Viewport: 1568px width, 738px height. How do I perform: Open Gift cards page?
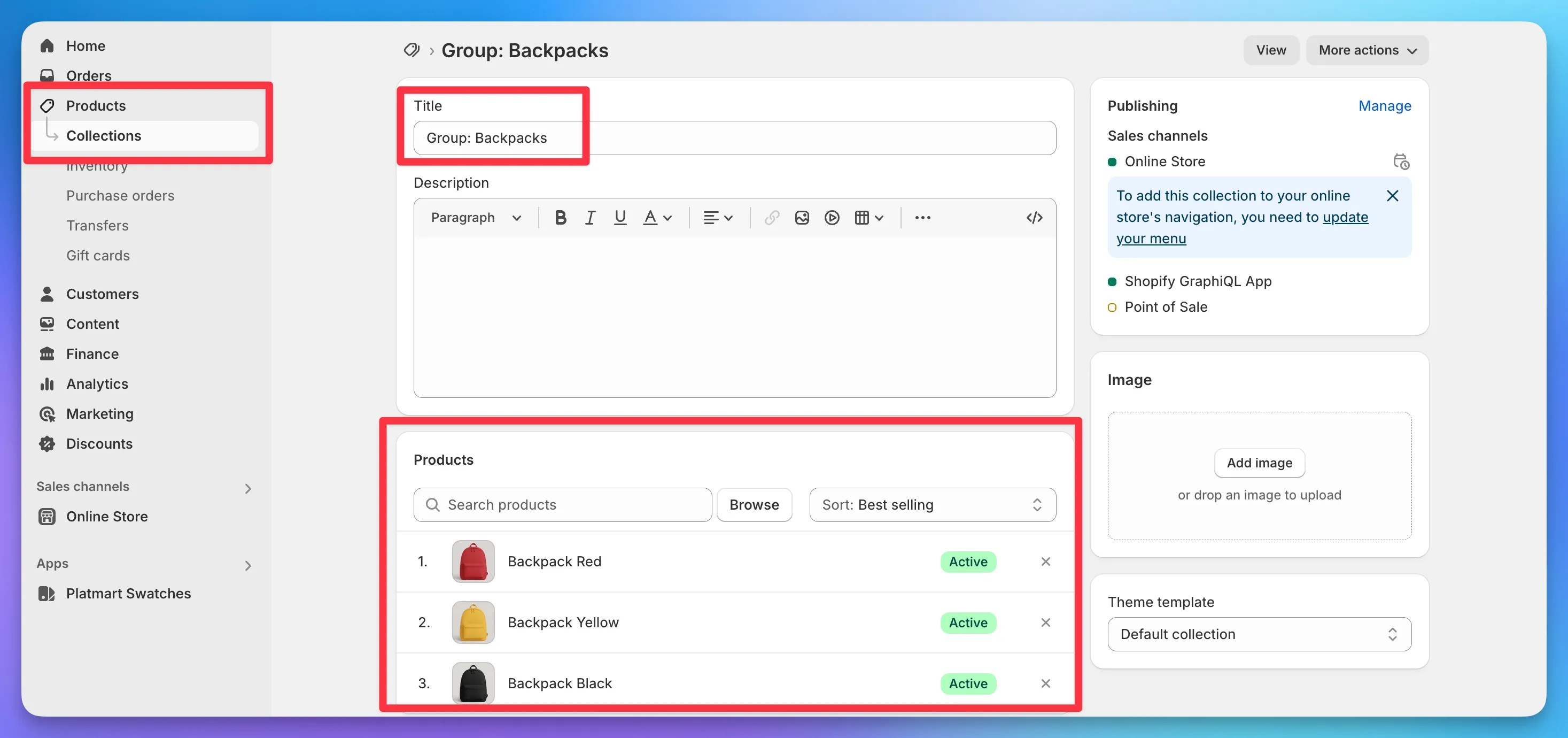pos(98,255)
